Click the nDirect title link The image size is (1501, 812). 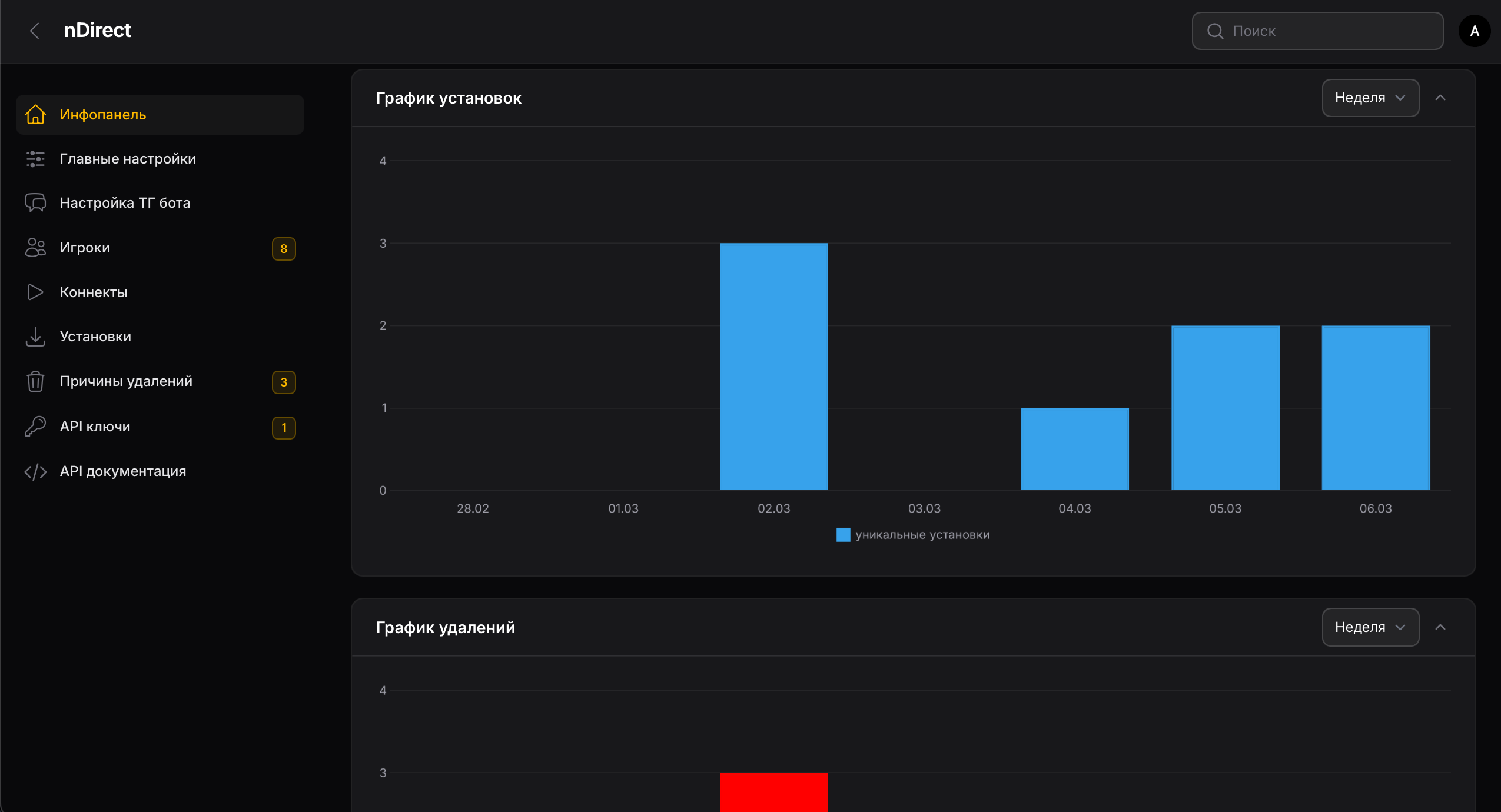coord(97,31)
